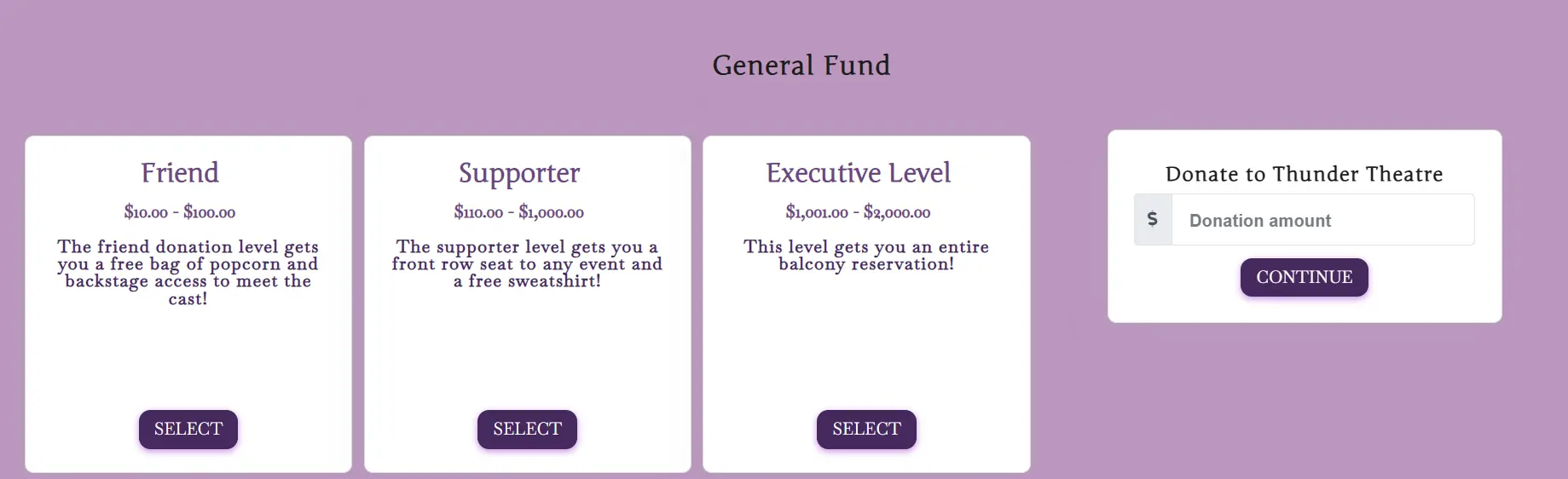This screenshot has height=479, width=1568.
Task: Click the CONTINUE button
Action: 1304,278
